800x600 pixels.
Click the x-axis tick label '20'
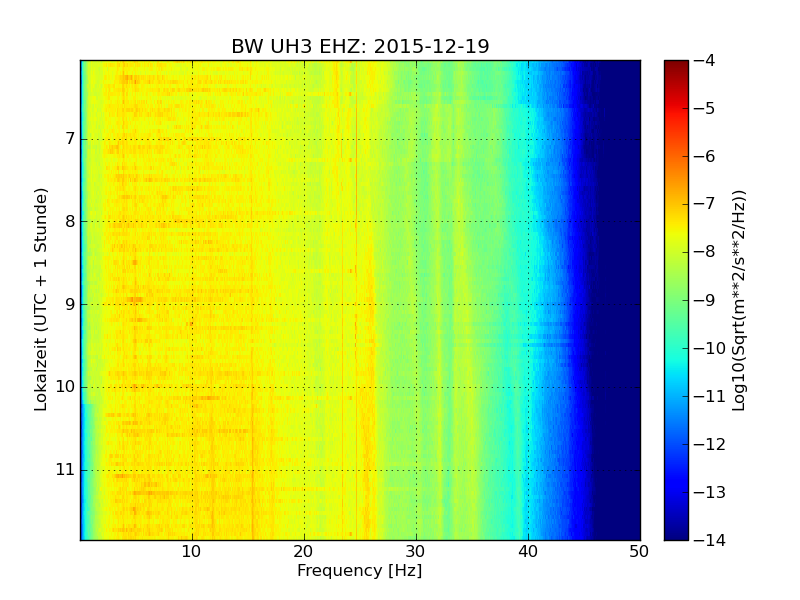click(x=304, y=552)
